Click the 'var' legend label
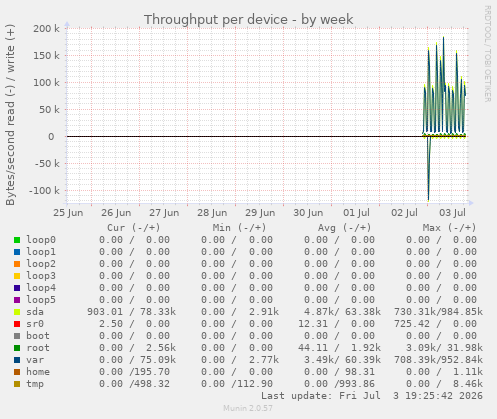The width and height of the screenshot is (497, 419). 35,360
